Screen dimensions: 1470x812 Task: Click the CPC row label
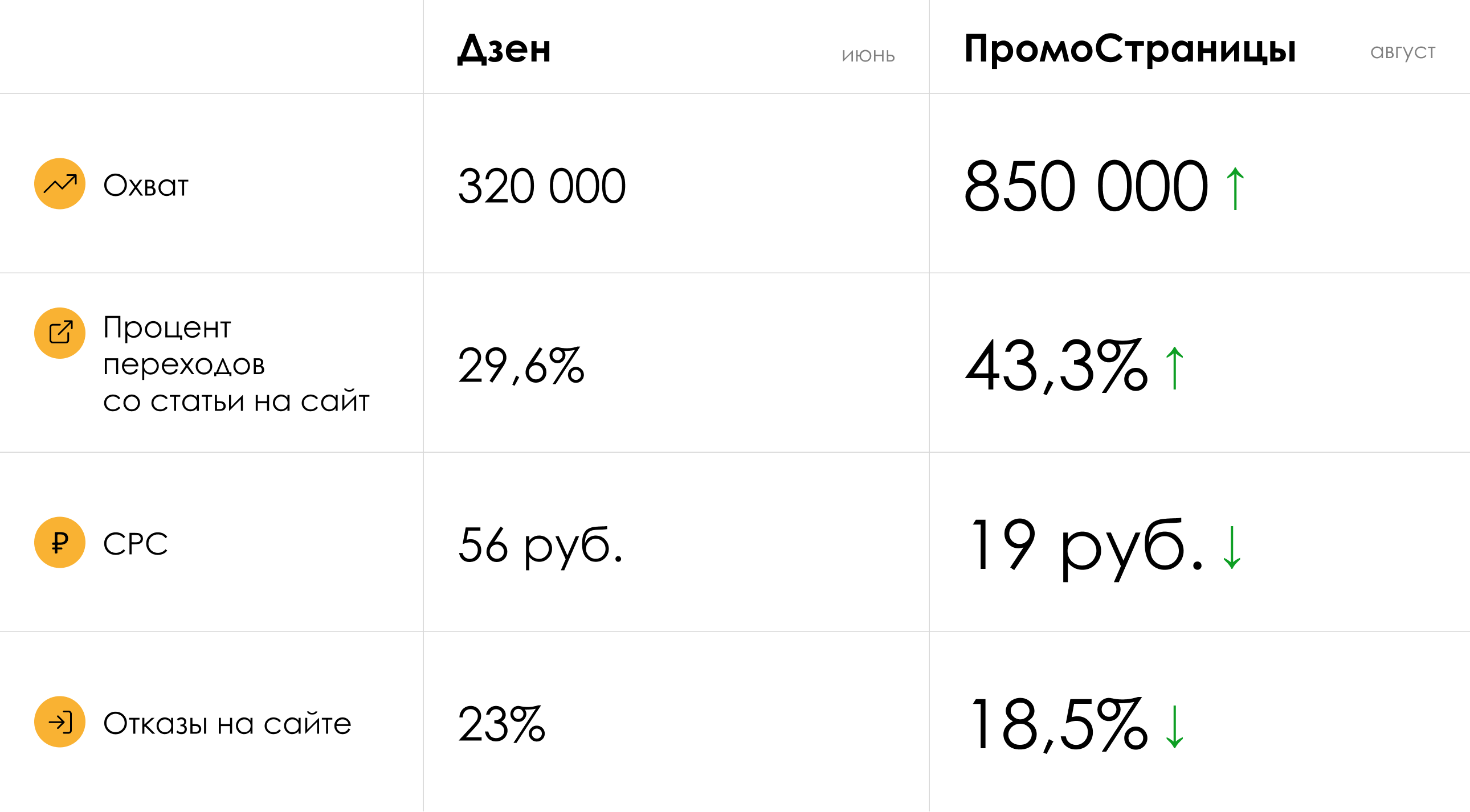tap(135, 543)
